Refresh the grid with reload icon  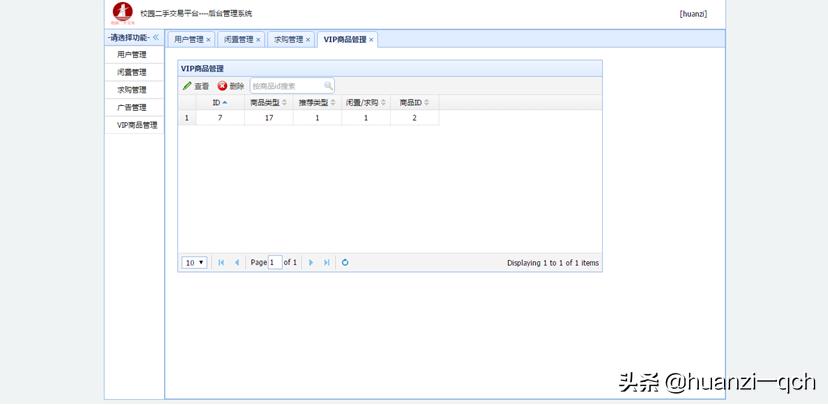[345, 262]
